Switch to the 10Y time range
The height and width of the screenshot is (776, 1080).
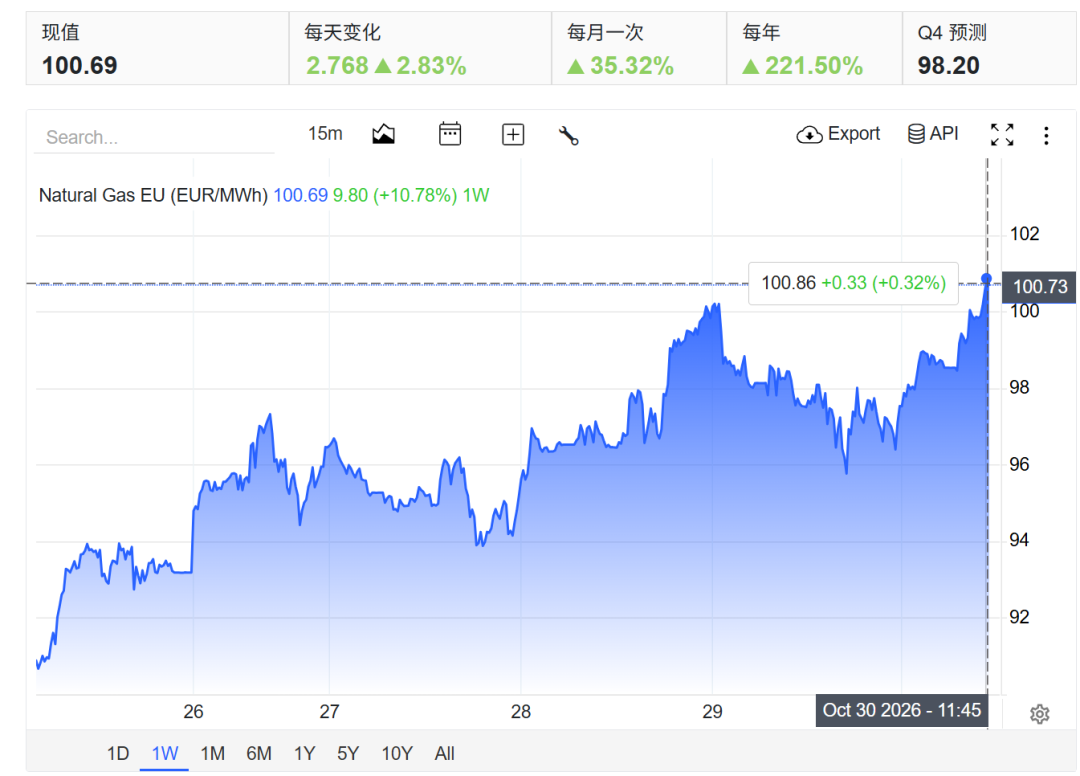point(397,753)
